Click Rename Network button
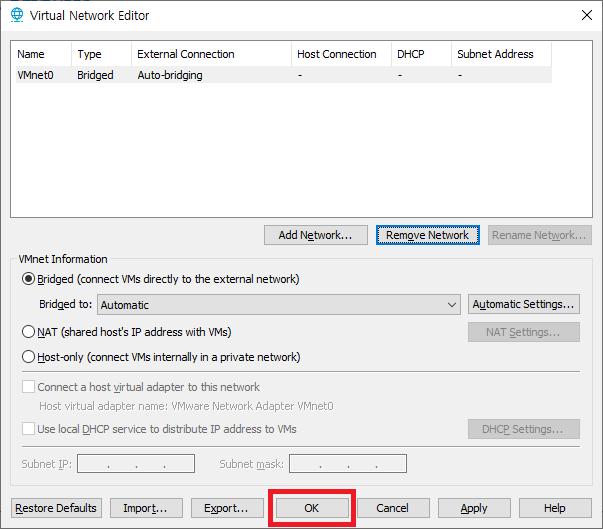603x529 pixels. click(540, 235)
